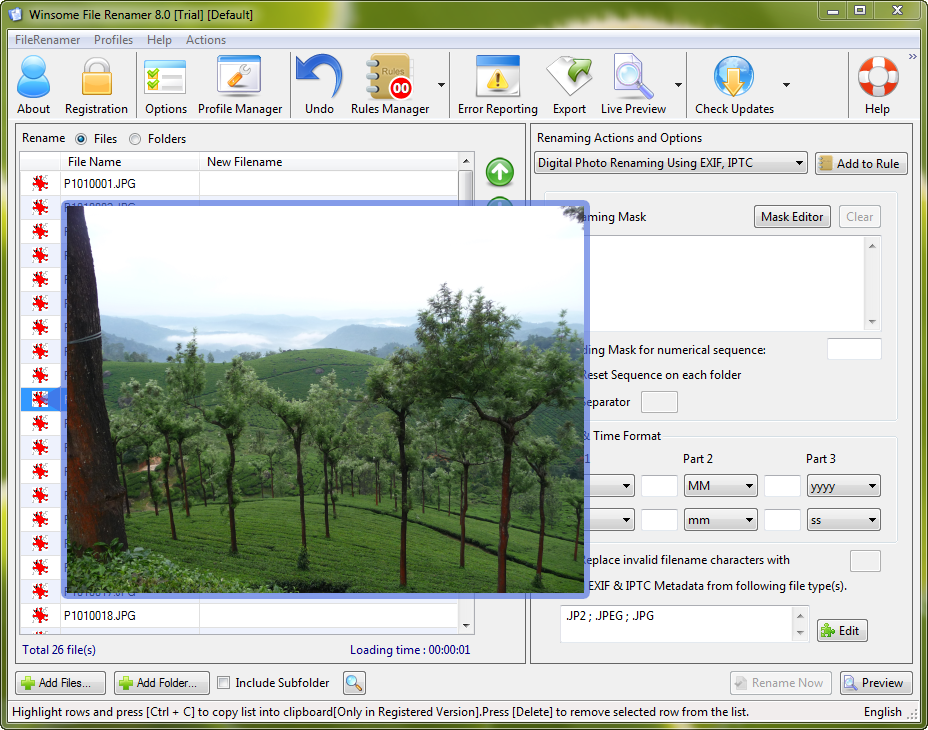Click Edit file types button
The image size is (928, 730).
click(842, 631)
